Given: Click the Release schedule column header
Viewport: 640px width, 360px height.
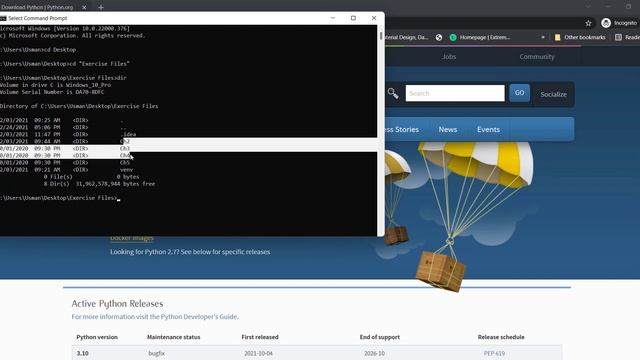Looking at the screenshot, I should (501, 337).
